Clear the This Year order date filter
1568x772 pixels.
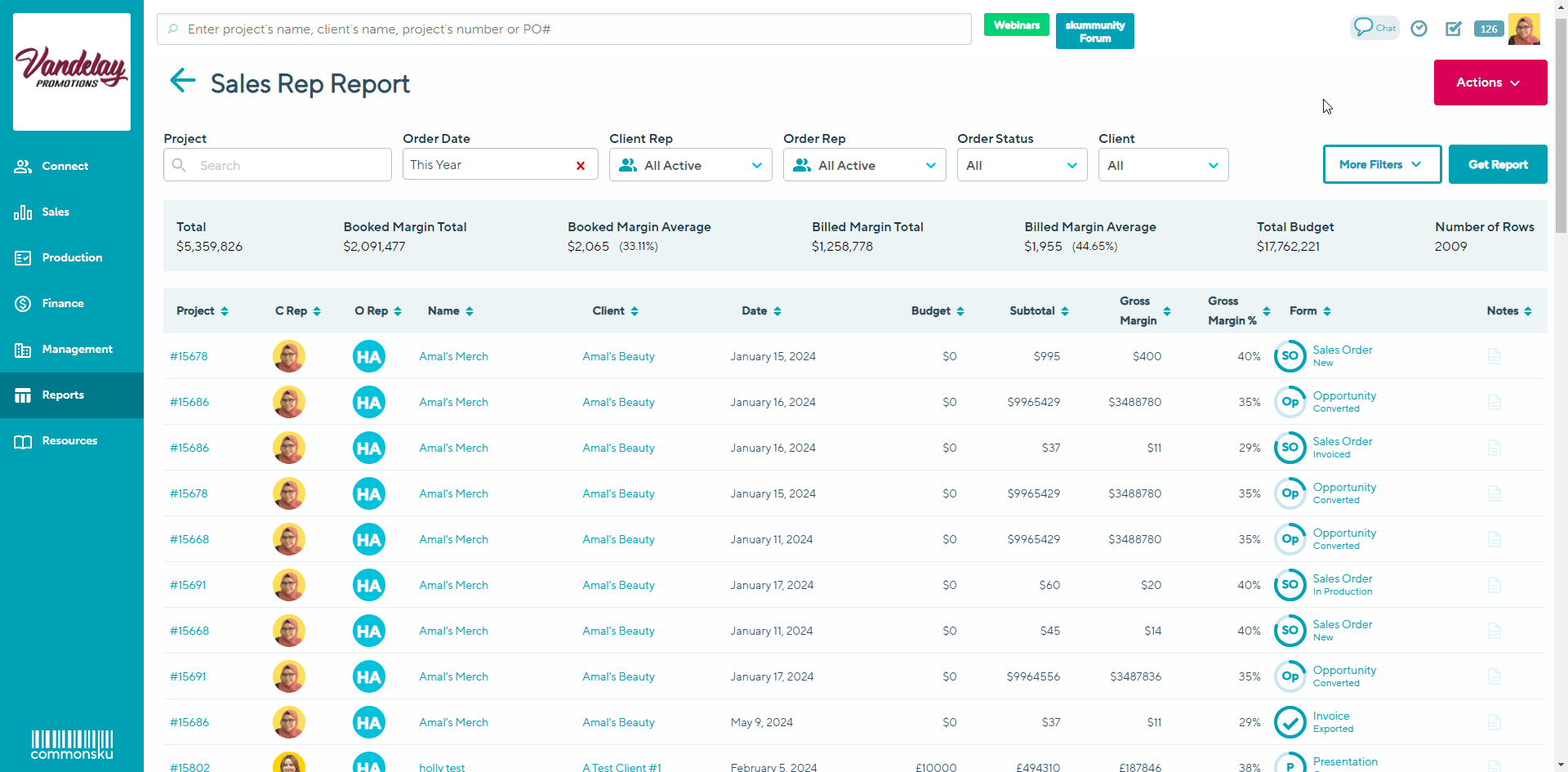tap(581, 166)
